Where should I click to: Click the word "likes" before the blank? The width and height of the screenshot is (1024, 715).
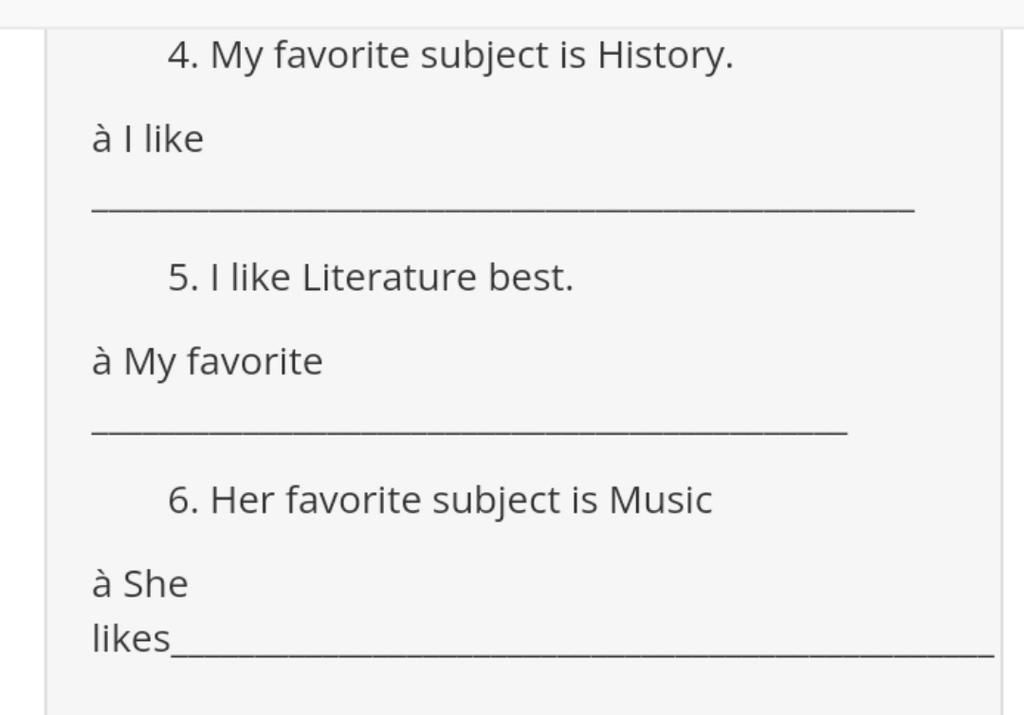[131, 639]
